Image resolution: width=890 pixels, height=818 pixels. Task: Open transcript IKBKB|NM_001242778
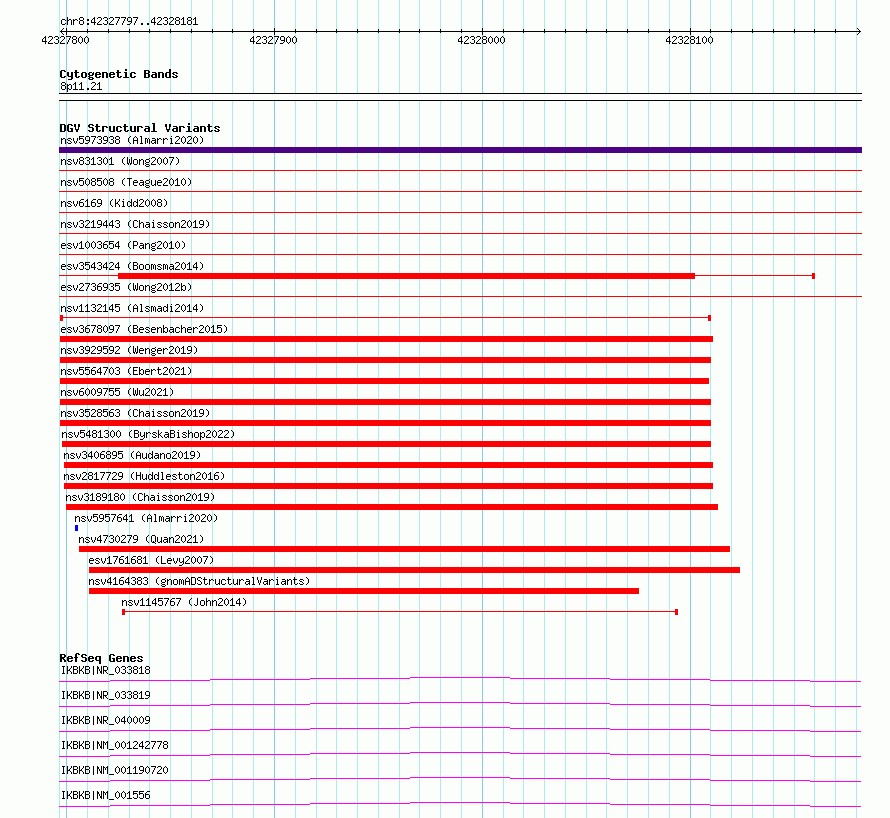115,745
